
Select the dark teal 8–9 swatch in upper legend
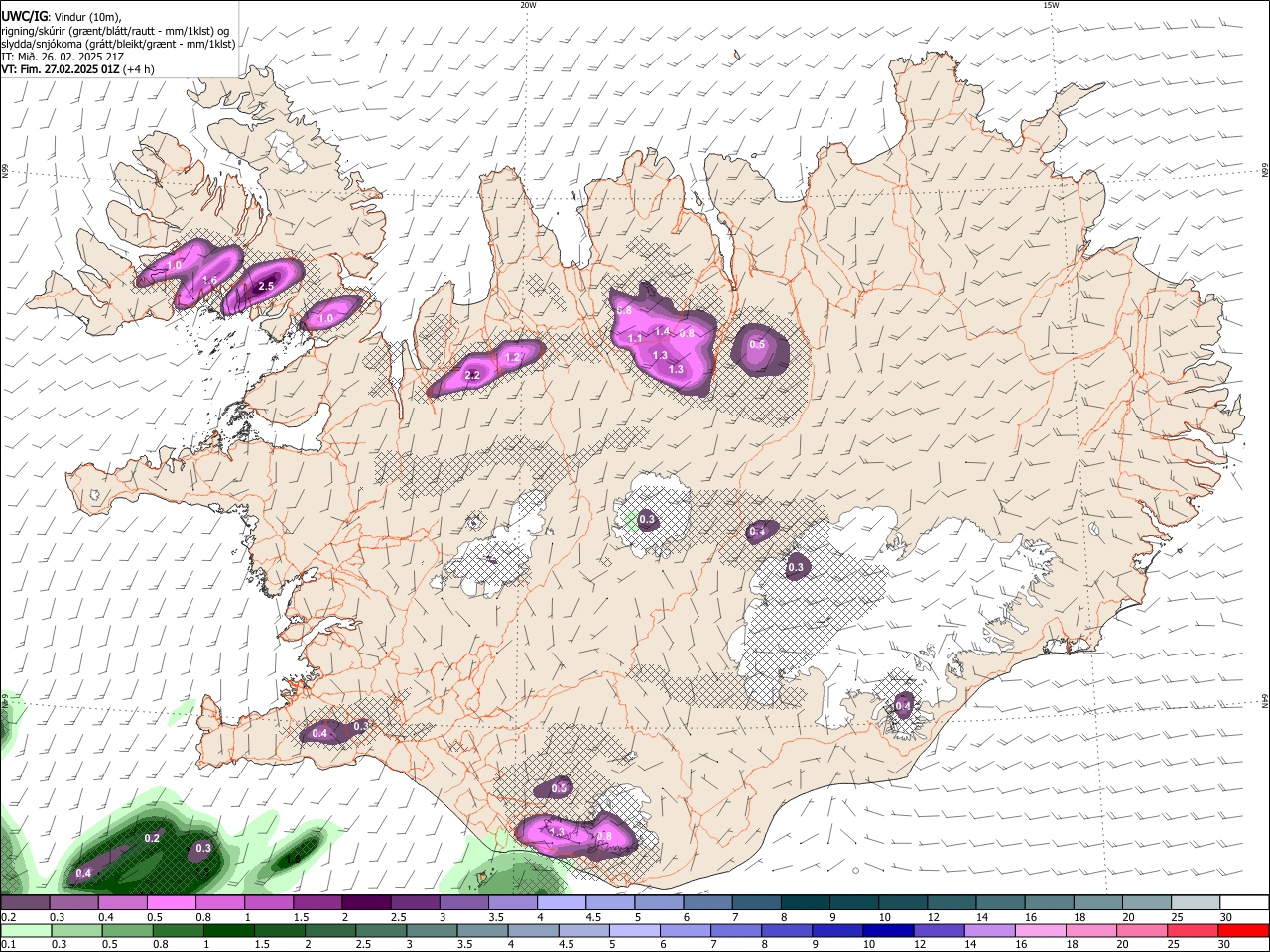[807, 903]
